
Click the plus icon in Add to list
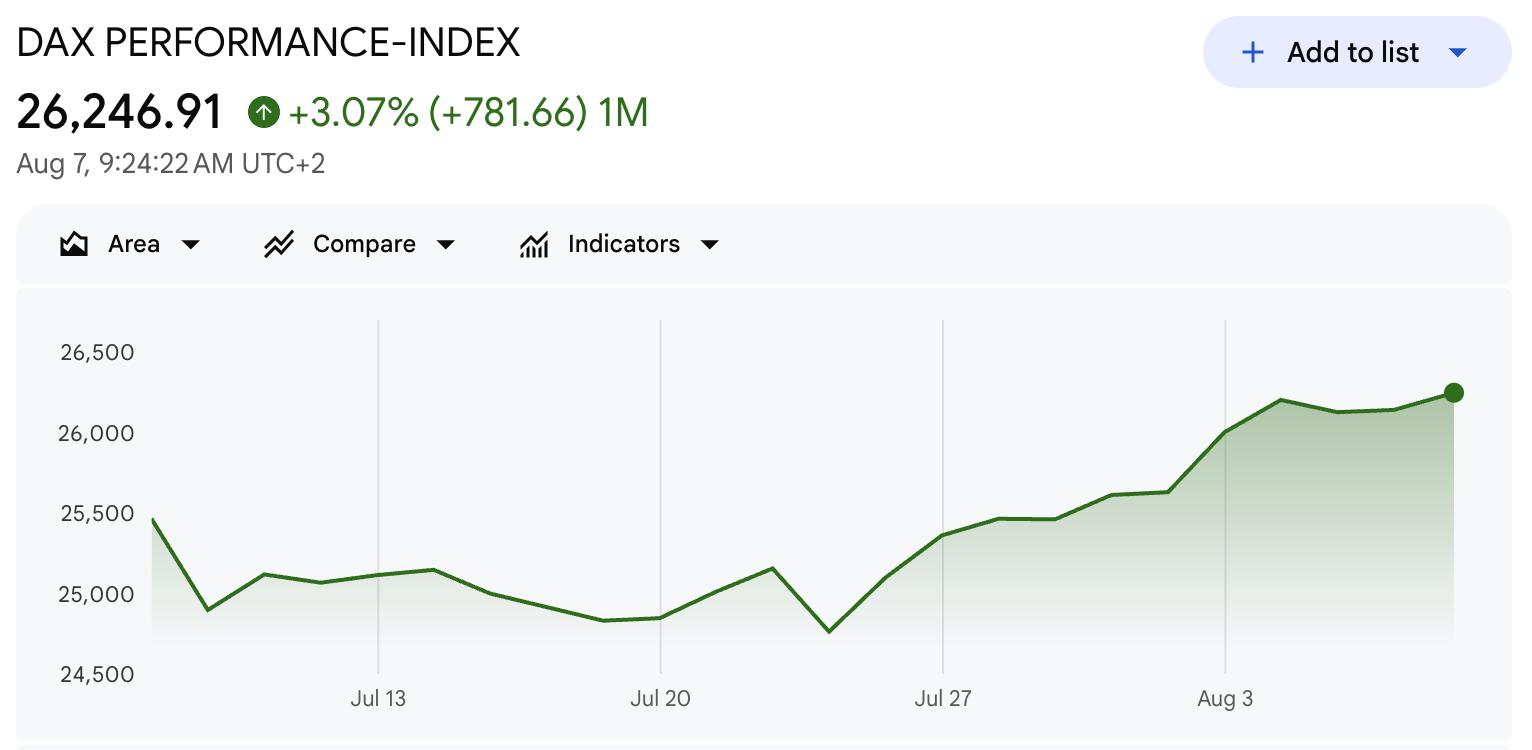coord(1252,53)
